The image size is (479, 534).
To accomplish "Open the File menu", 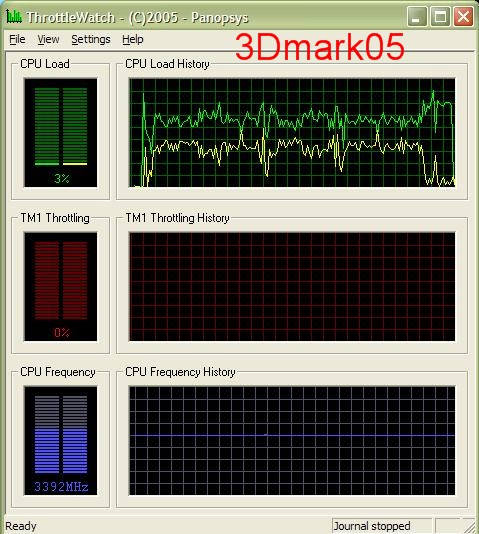I will (17, 40).
